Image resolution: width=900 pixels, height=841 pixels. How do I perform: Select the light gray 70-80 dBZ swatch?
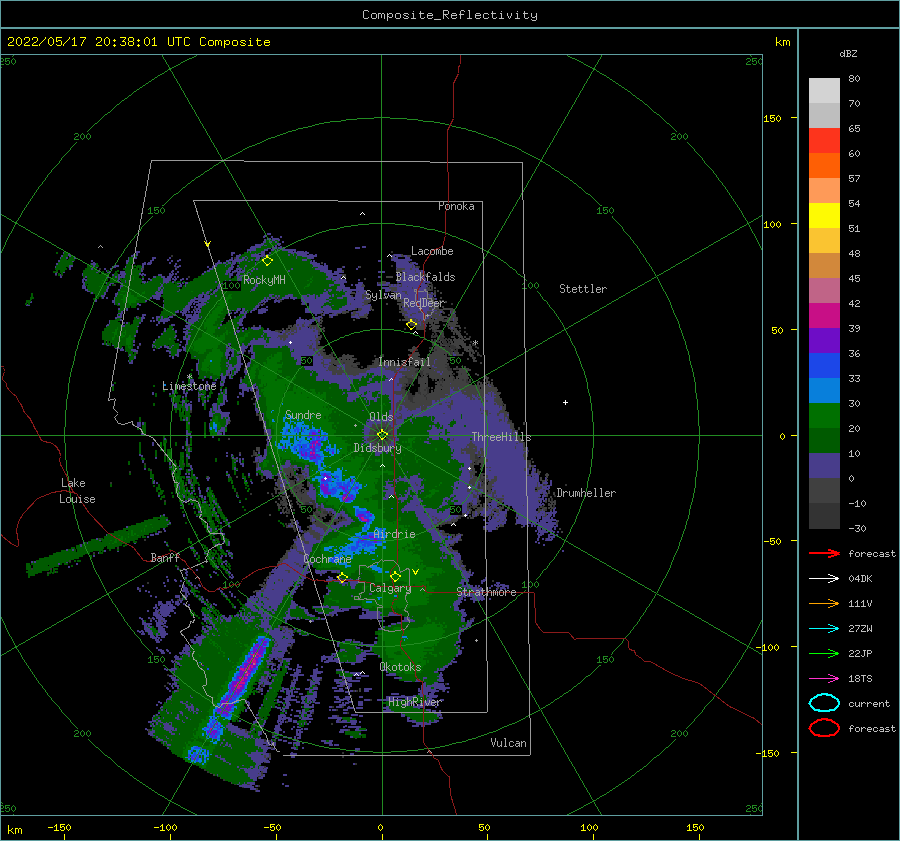click(x=824, y=90)
